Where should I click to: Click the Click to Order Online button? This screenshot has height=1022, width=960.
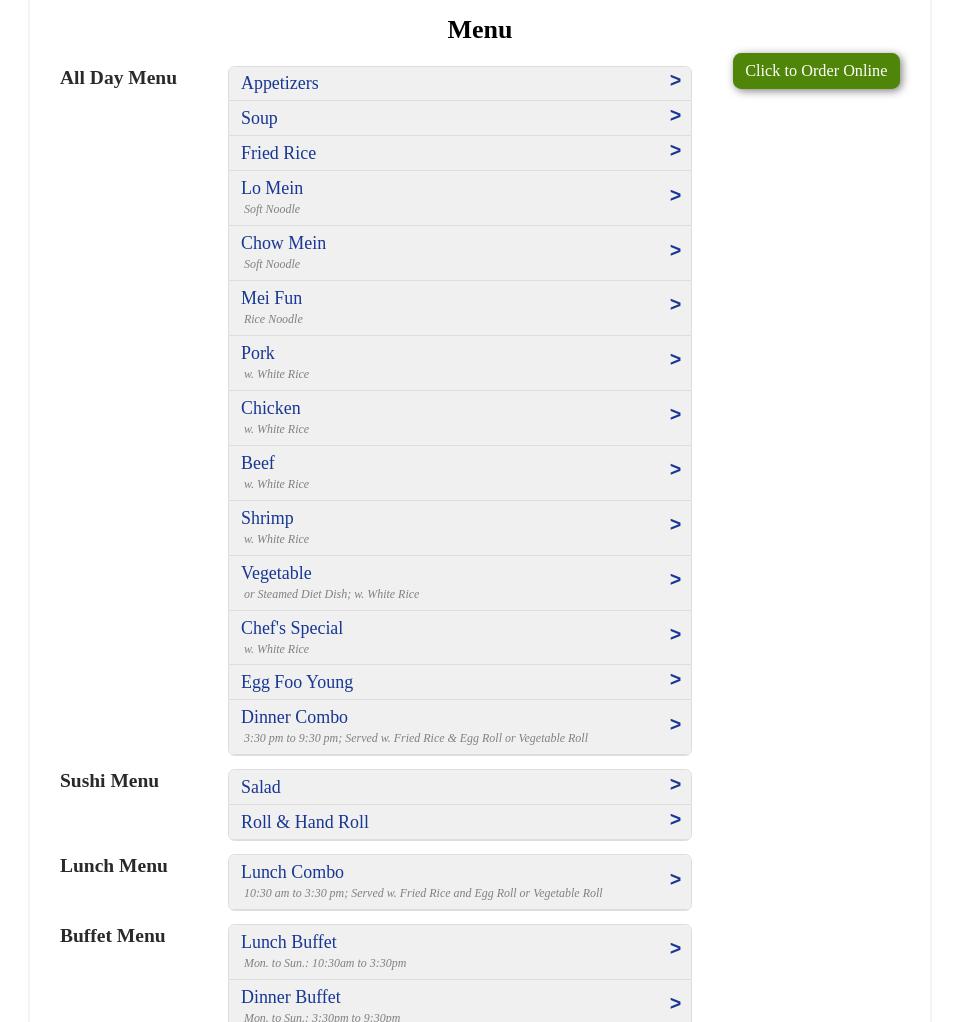(815, 71)
